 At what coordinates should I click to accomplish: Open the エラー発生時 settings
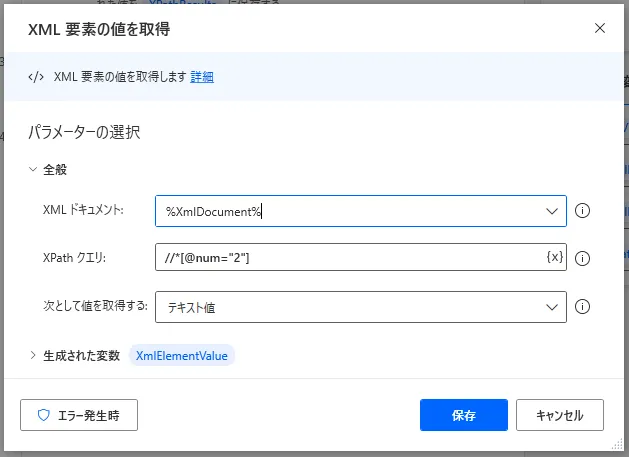(x=79, y=415)
